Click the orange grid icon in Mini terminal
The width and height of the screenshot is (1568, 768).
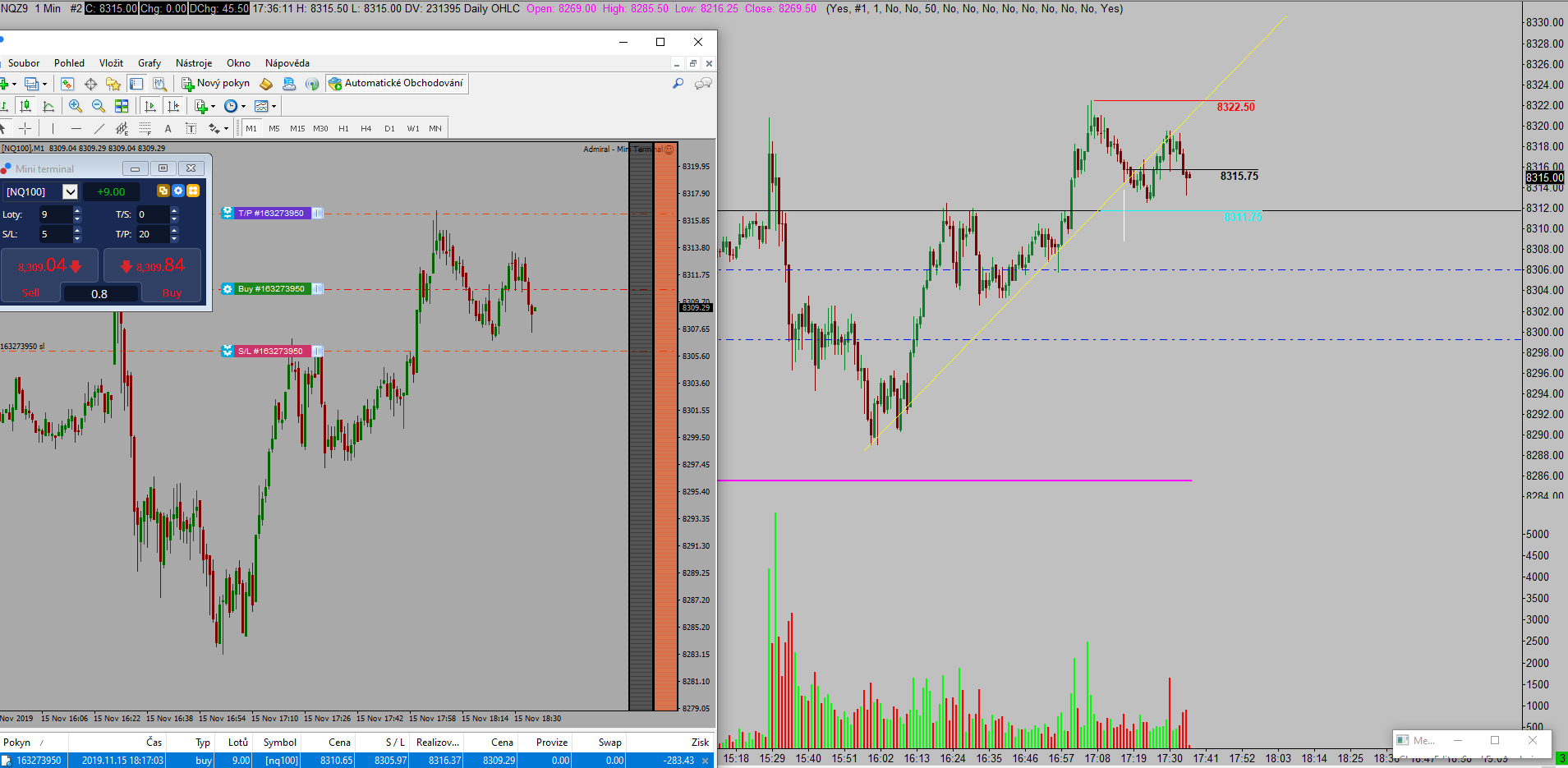tap(193, 191)
